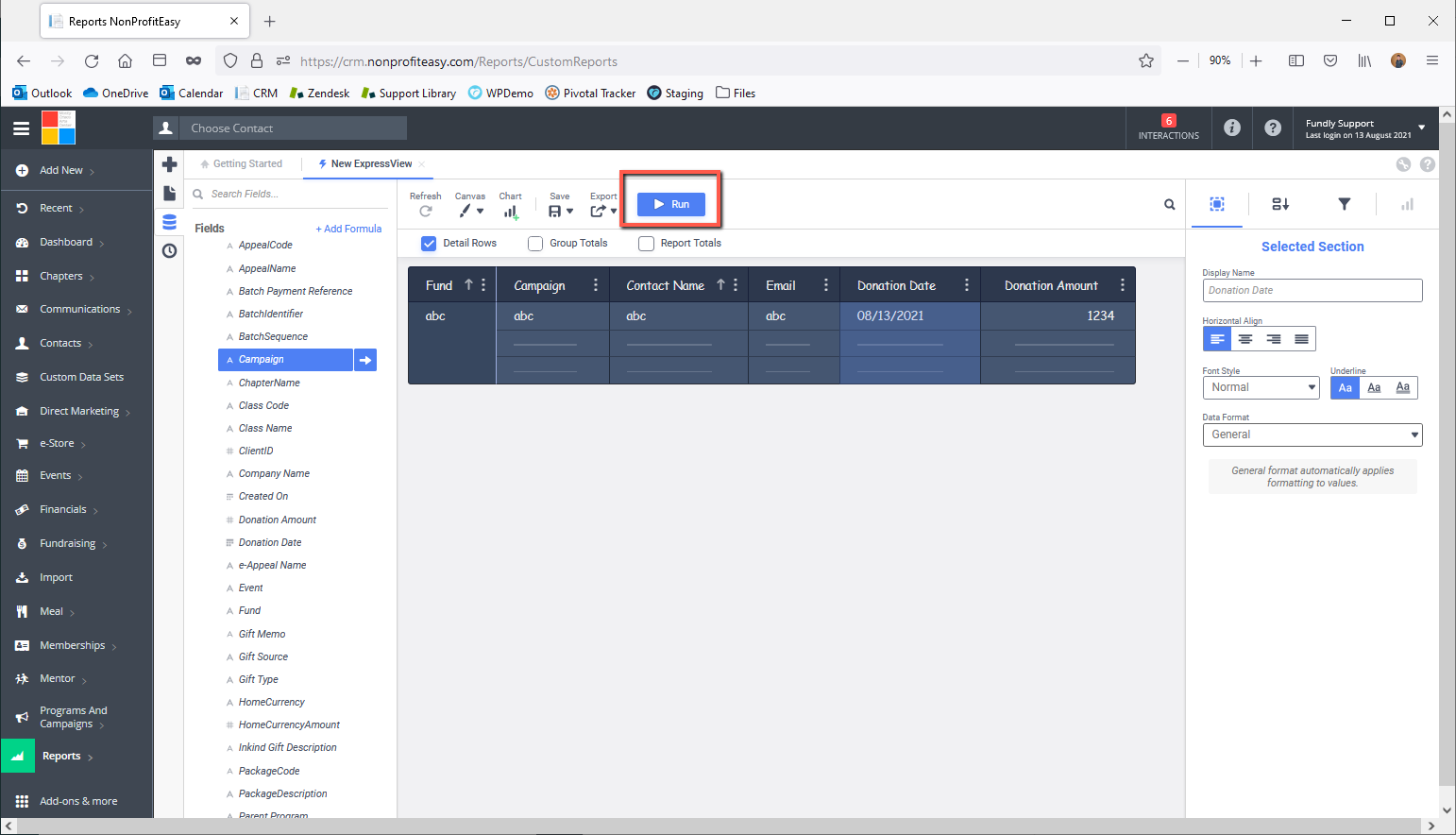Open Add New in left navigation
The image size is (1456, 835).
point(61,170)
